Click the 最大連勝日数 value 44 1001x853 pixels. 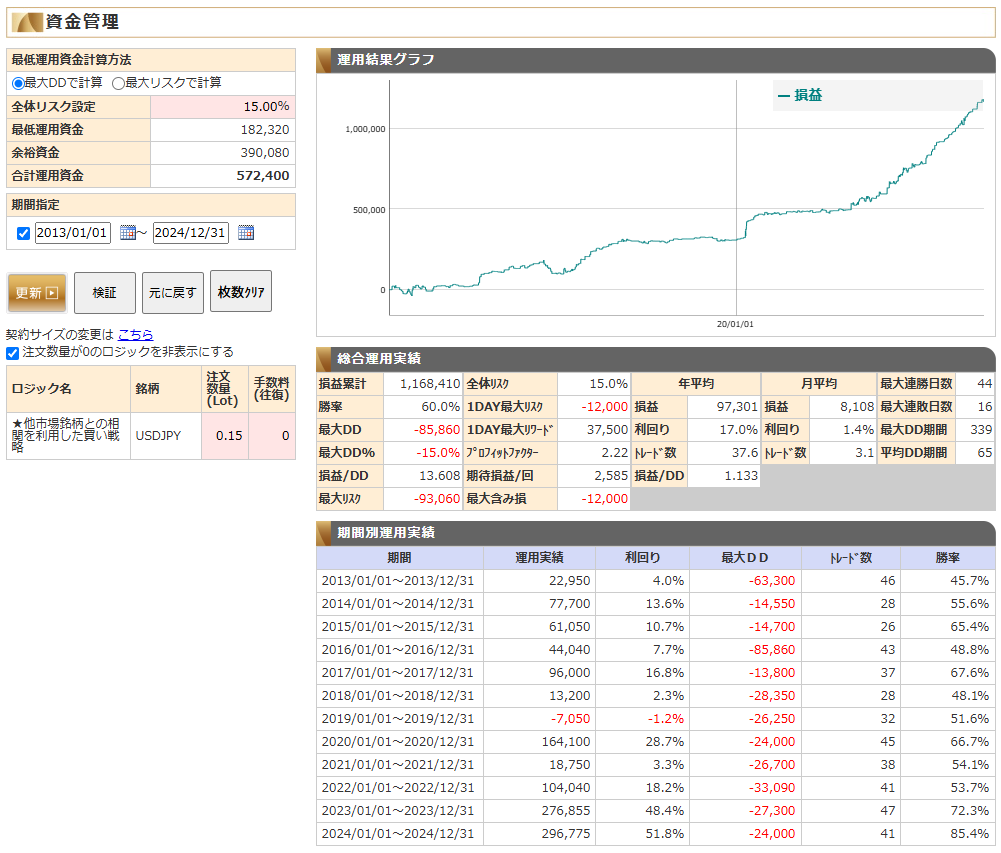coord(984,384)
